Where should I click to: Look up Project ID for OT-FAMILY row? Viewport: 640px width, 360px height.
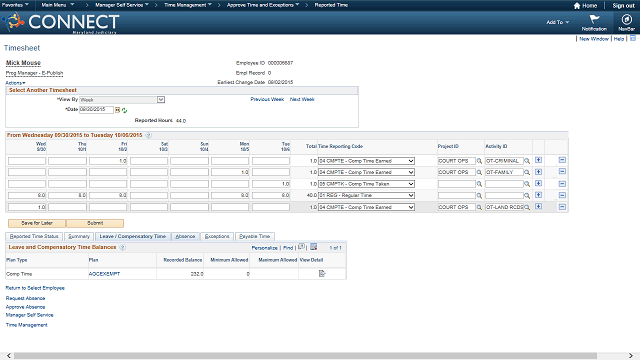click(x=479, y=173)
